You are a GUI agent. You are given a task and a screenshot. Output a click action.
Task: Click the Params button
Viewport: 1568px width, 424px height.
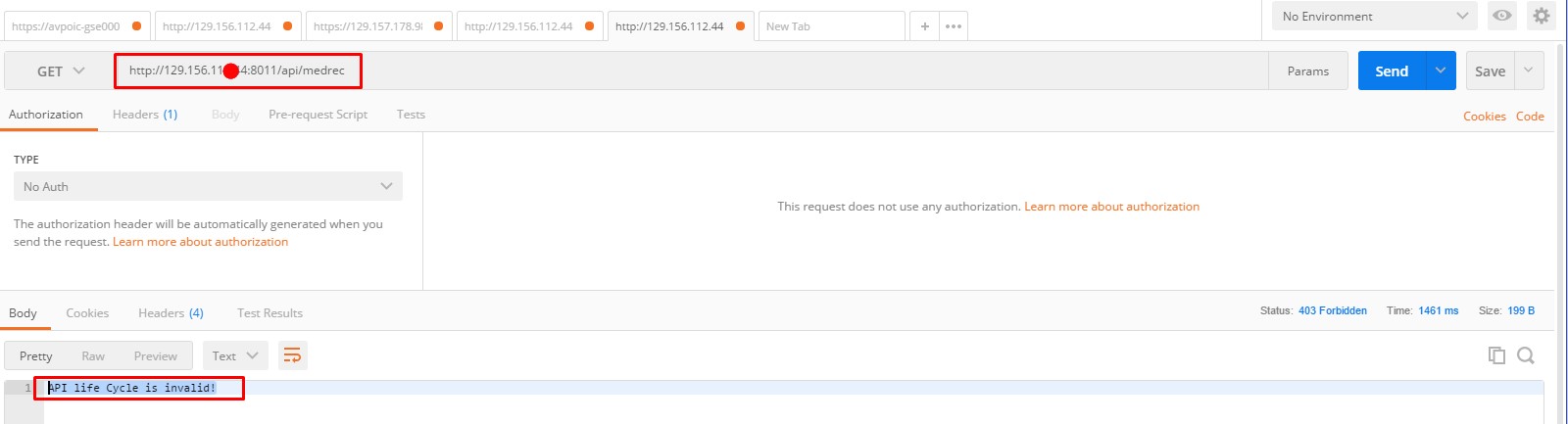[1307, 71]
